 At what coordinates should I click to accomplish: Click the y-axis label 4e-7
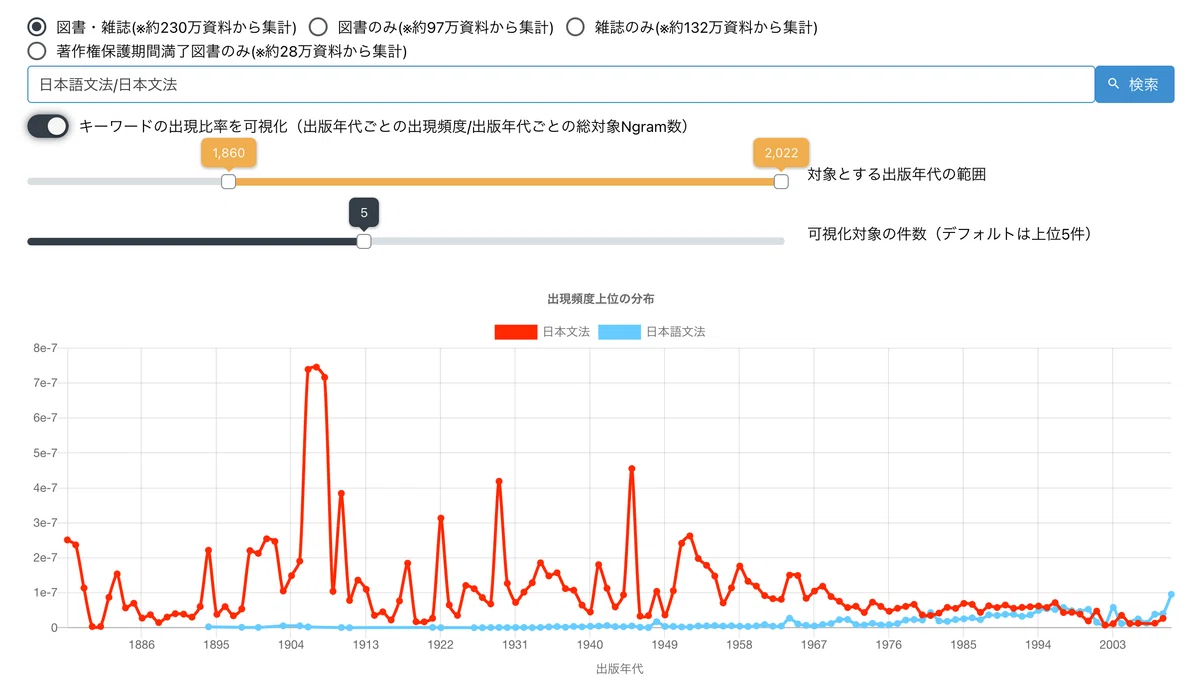pyautogui.click(x=44, y=488)
